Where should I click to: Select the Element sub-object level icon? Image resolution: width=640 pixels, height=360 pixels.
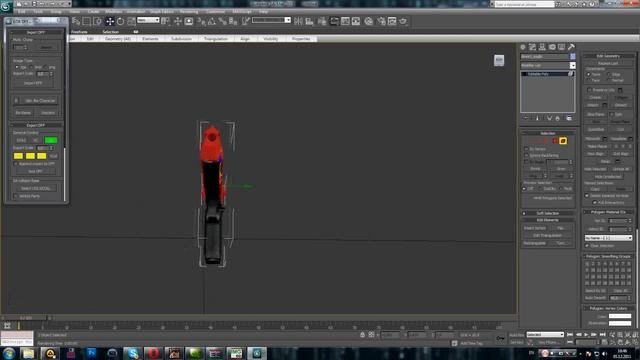click(563, 141)
